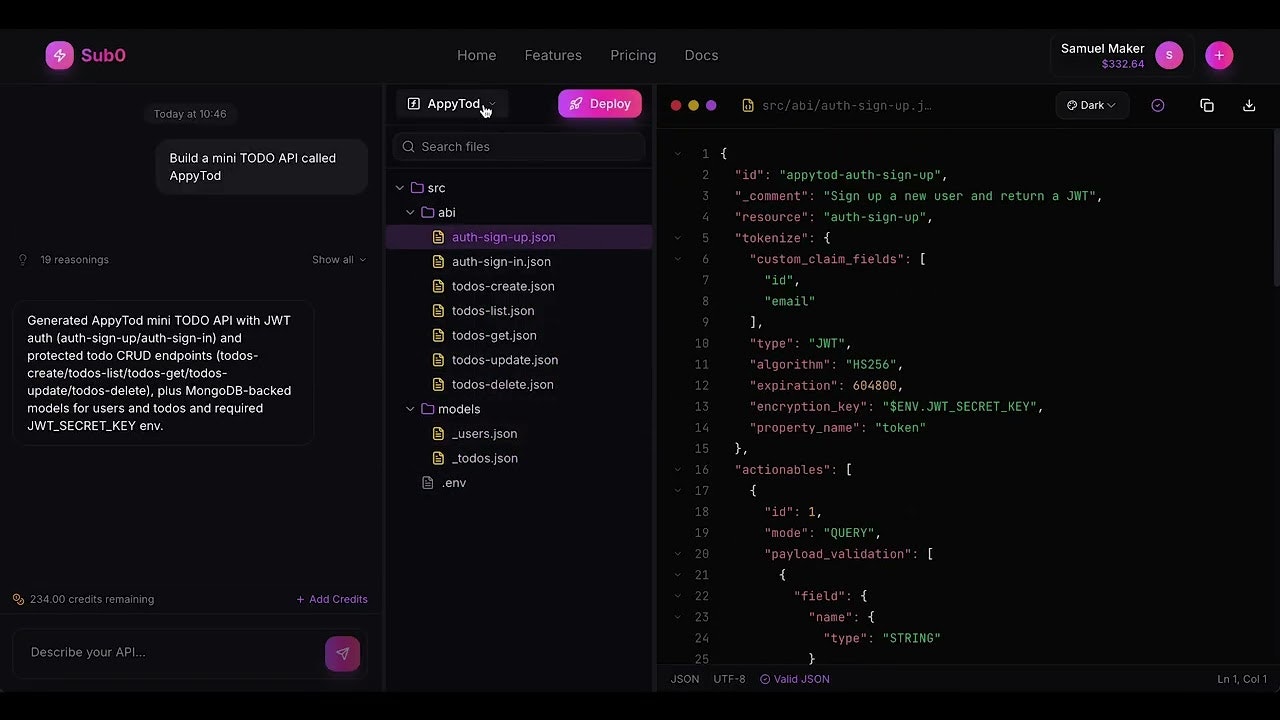
Task: Fold the tokenize block at line 5
Action: click(678, 238)
